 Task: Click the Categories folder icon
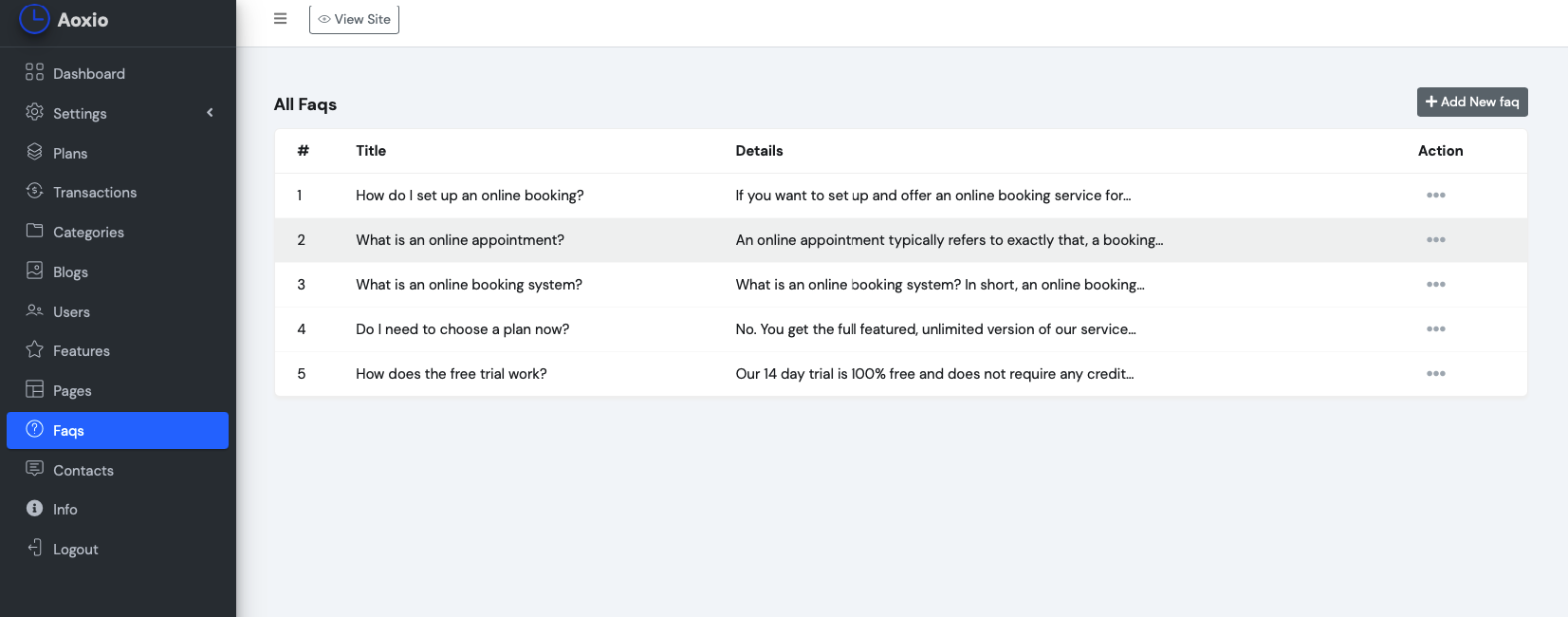coord(35,231)
